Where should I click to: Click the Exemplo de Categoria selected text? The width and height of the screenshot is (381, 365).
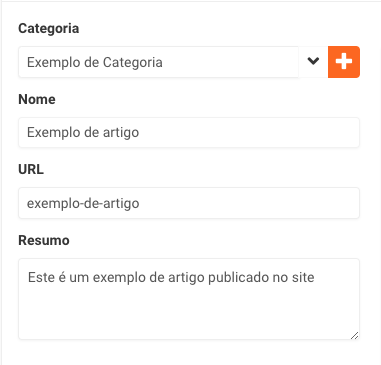tap(95, 62)
